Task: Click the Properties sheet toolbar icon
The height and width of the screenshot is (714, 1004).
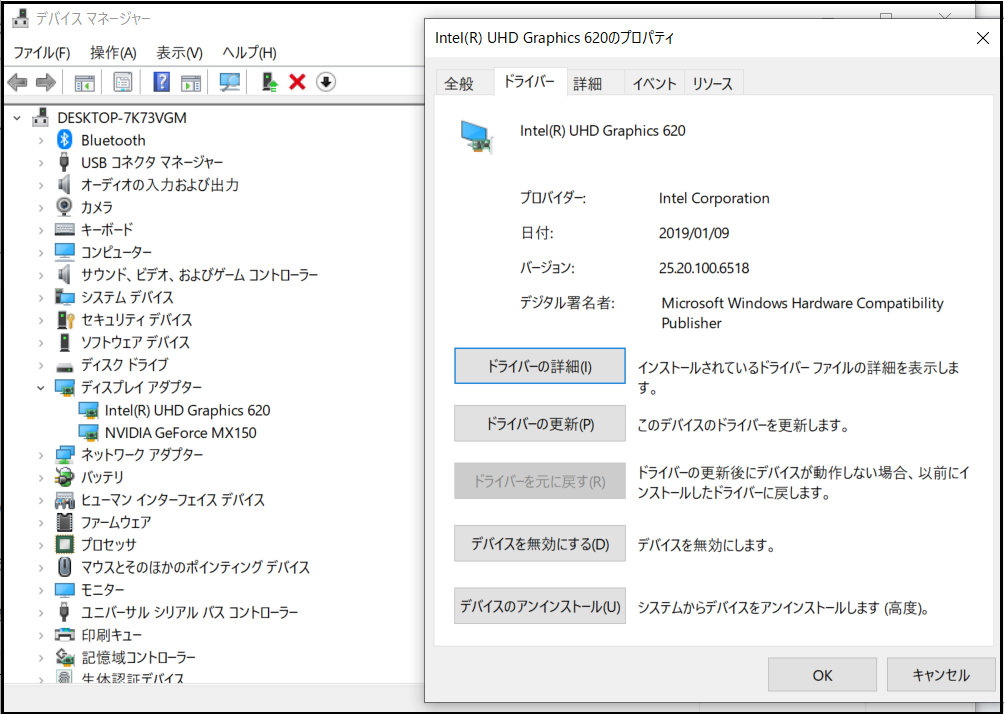Action: [x=122, y=82]
